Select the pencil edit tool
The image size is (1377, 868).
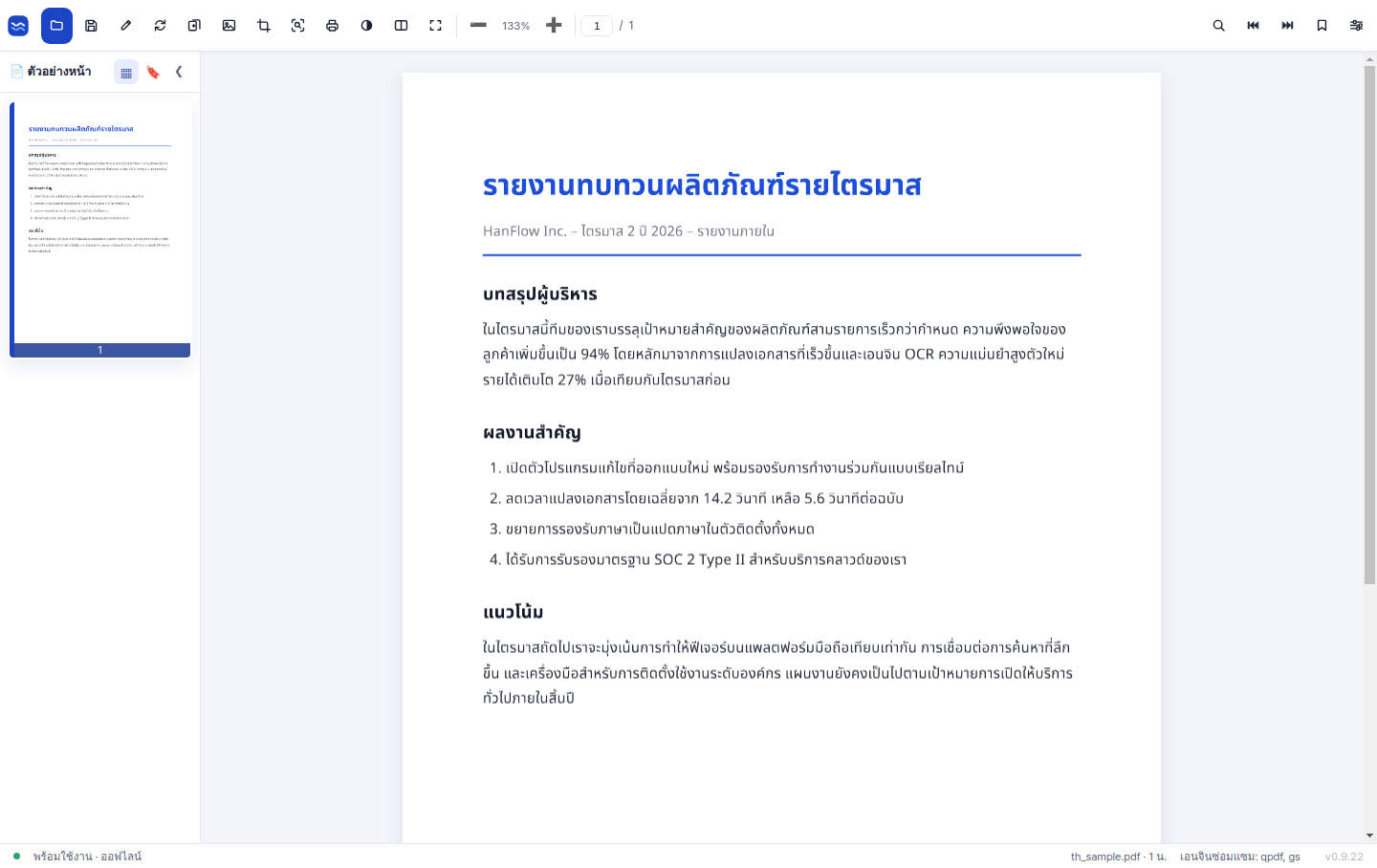point(125,26)
